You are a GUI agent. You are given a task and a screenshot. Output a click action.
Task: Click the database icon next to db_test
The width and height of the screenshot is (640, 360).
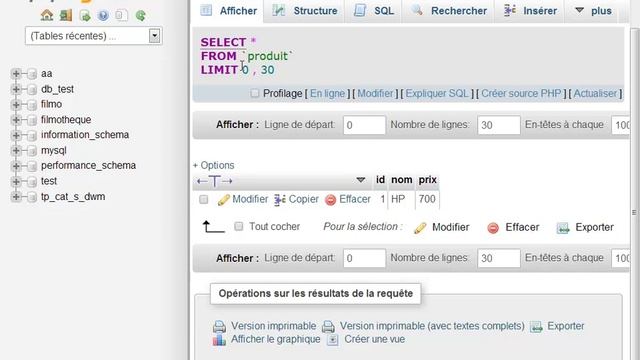(x=32, y=89)
